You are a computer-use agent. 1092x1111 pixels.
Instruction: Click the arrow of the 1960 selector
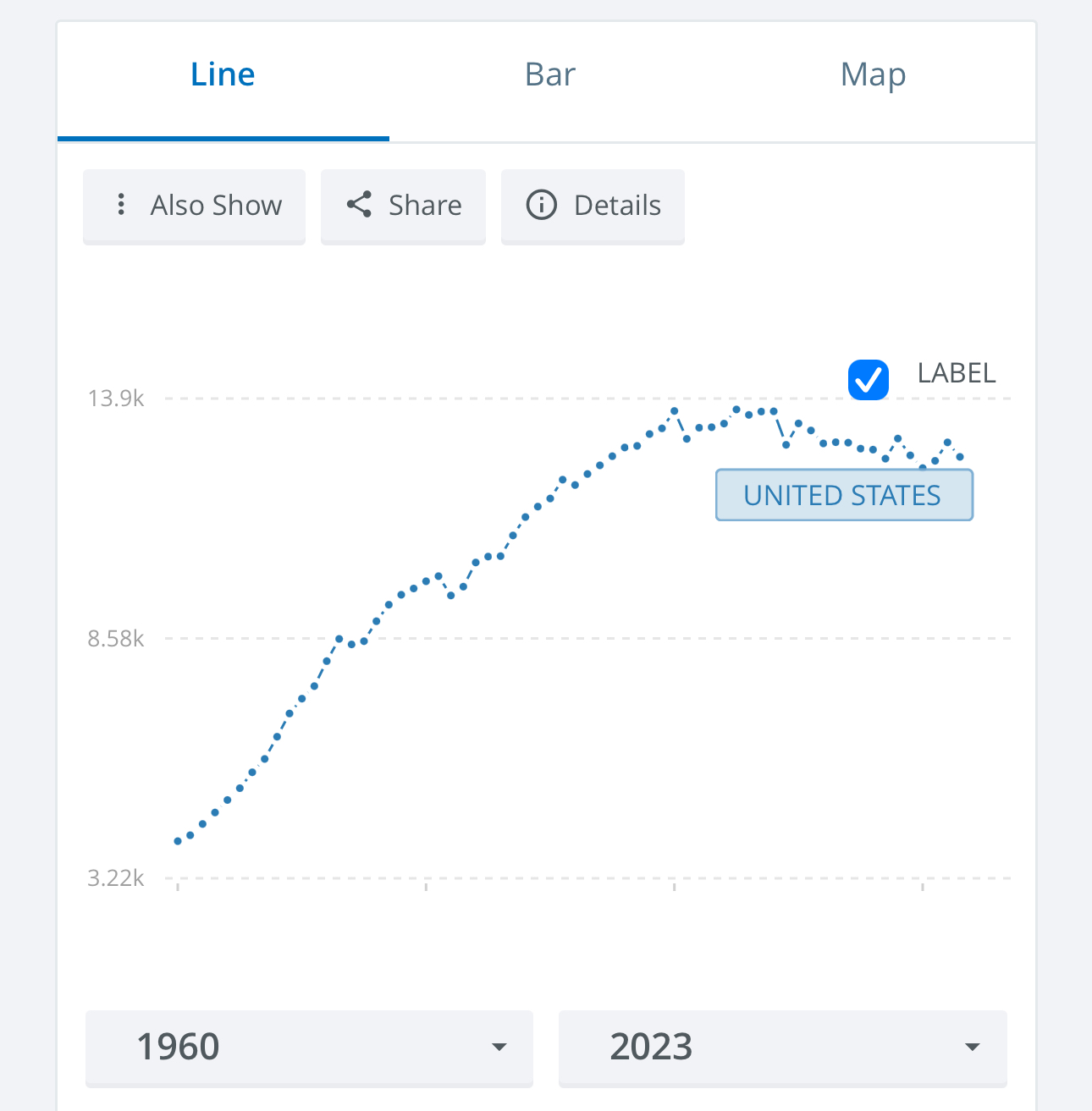(499, 1048)
